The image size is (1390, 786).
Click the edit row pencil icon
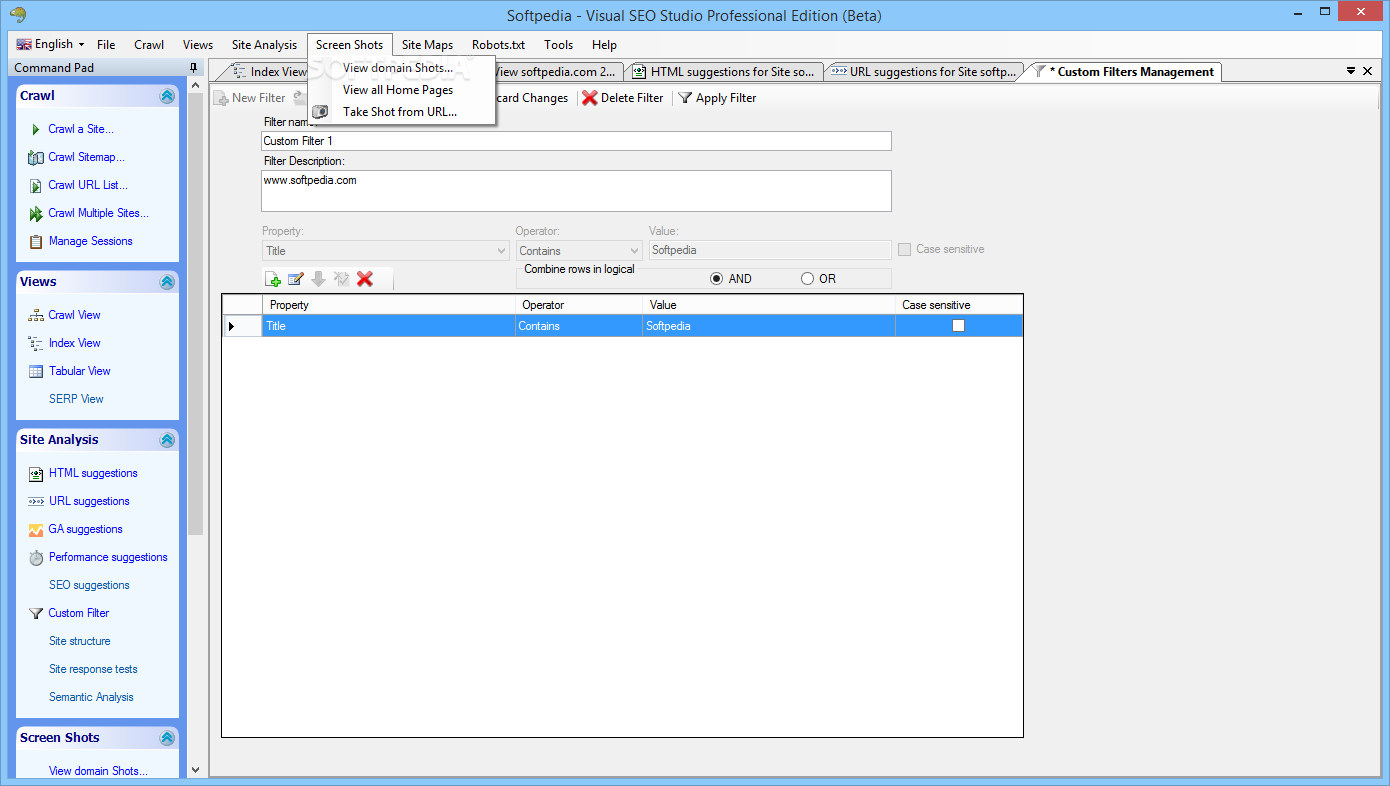296,279
